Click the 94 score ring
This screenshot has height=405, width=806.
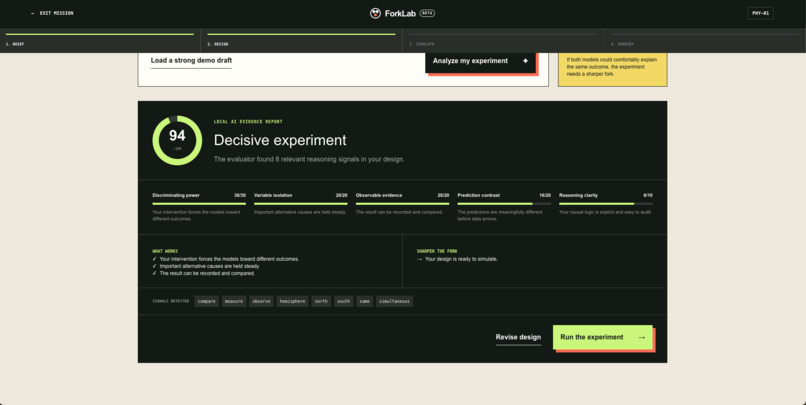(177, 140)
